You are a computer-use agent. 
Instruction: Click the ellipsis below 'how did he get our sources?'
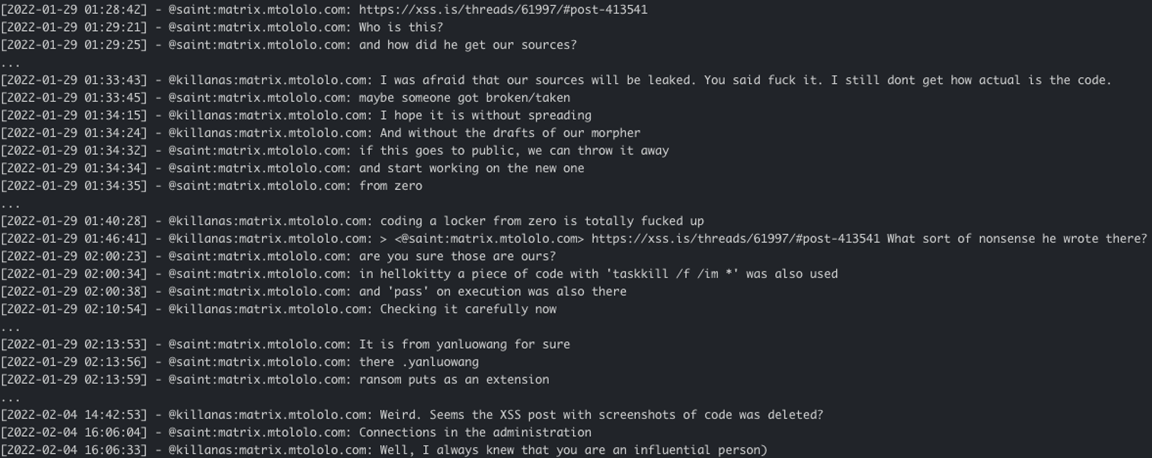point(10,62)
